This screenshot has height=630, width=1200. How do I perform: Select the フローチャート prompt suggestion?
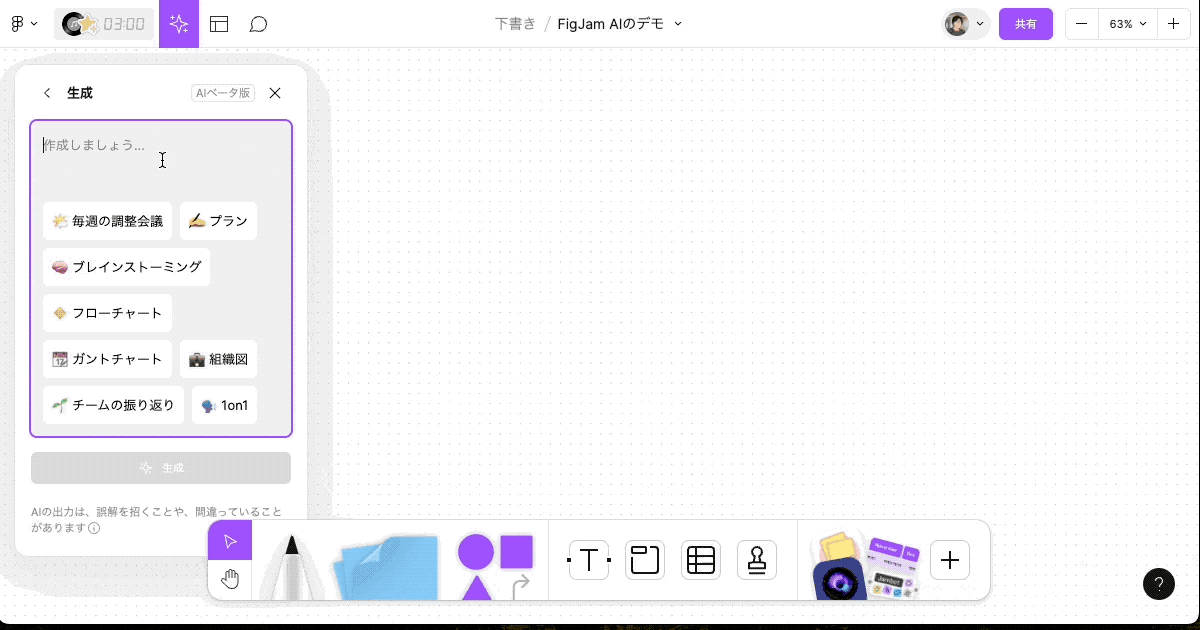[107, 313]
